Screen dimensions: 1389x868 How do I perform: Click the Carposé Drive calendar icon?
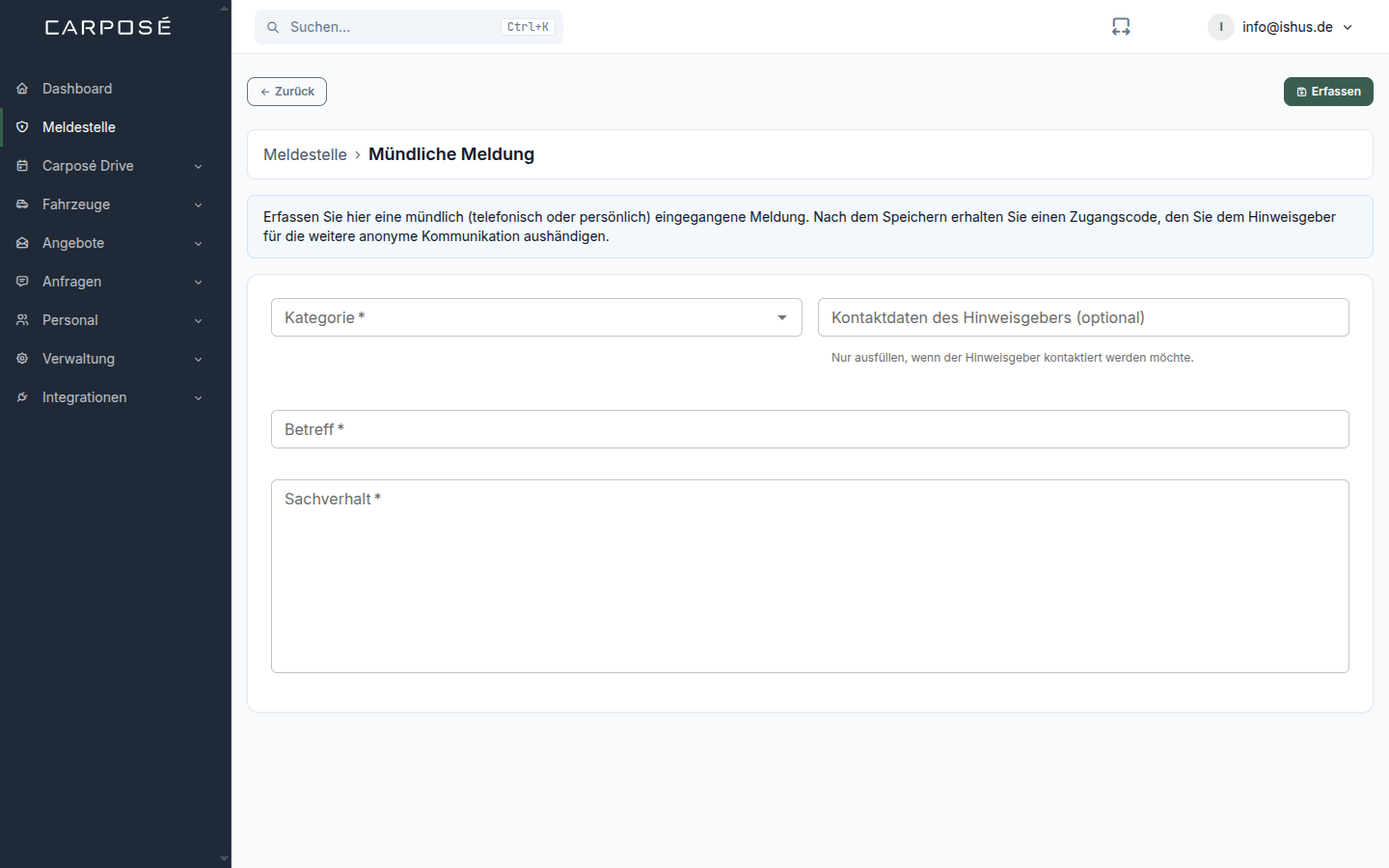click(22, 166)
